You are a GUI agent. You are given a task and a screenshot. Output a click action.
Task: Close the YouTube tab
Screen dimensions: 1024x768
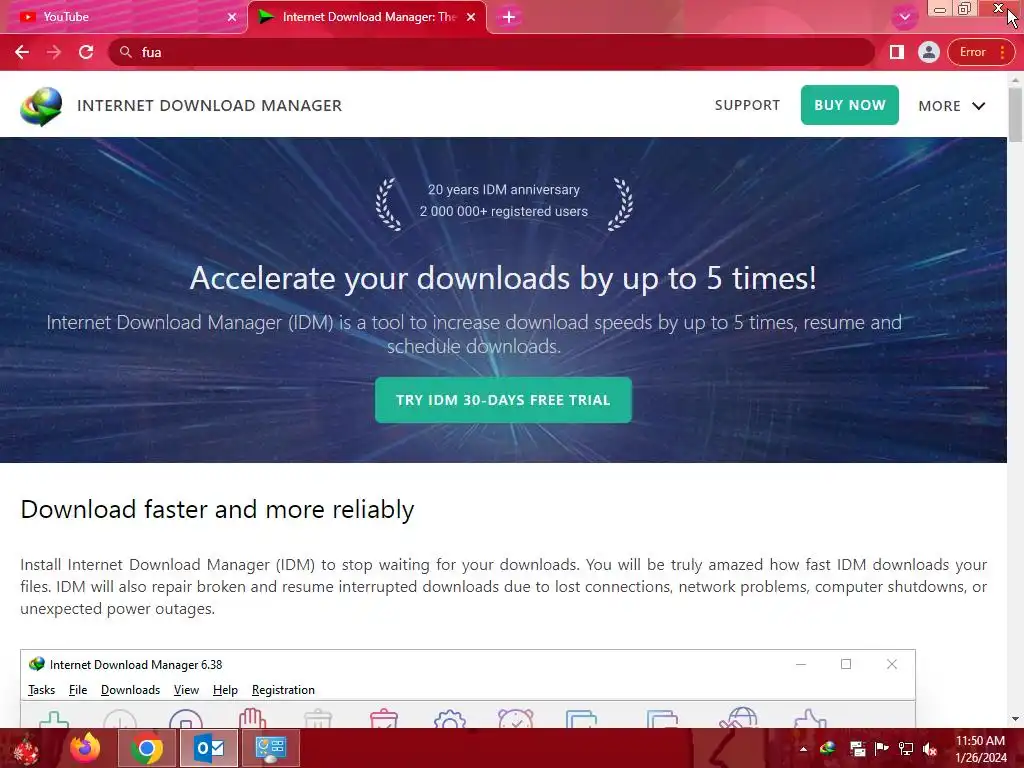click(232, 17)
